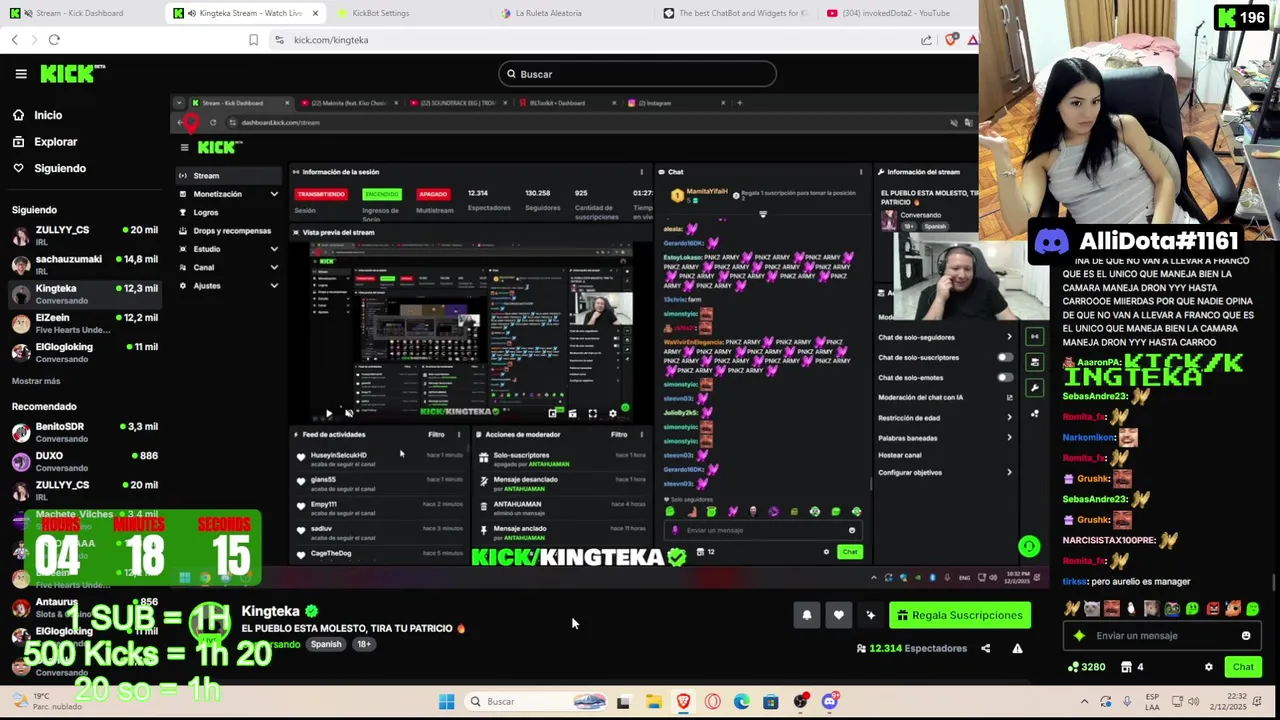Click the Kick logo in header
This screenshot has width=1280, height=720.
coord(72,74)
